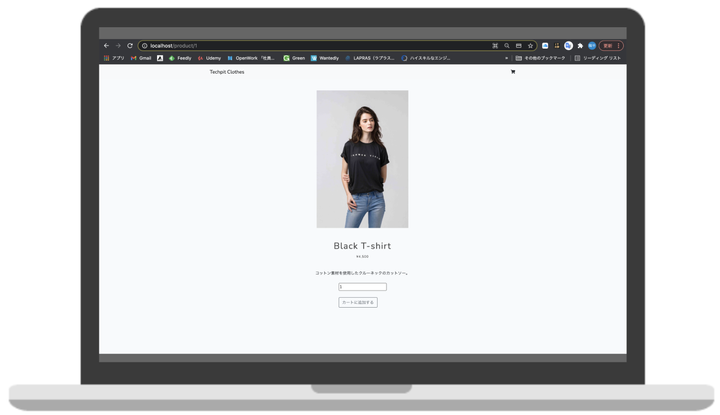The image size is (720, 415).
Task: Click the browser forward arrow
Action: point(118,46)
